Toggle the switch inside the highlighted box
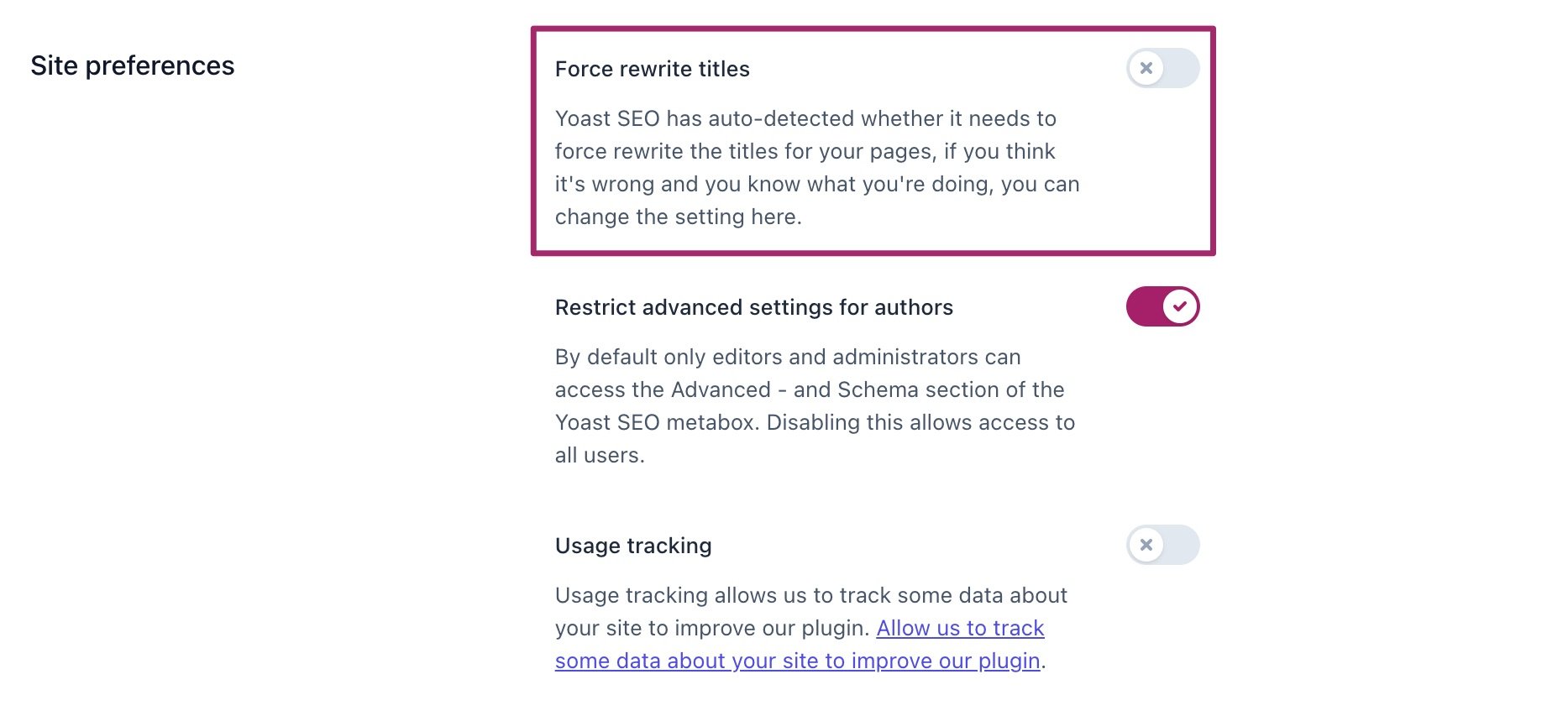Viewport: 1568px width, 716px height. (x=1164, y=68)
